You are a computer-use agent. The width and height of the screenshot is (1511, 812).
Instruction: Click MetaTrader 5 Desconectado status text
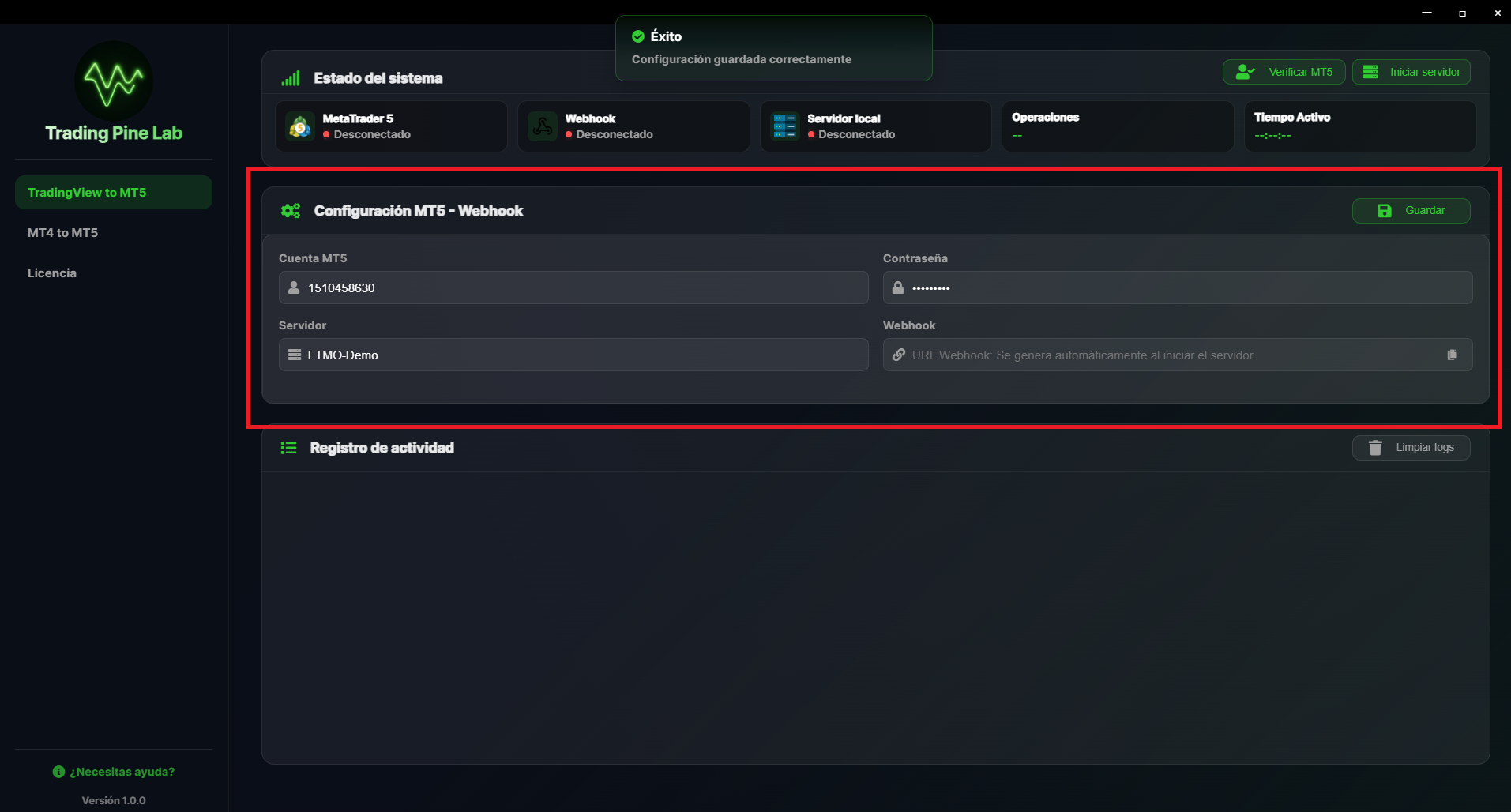372,134
